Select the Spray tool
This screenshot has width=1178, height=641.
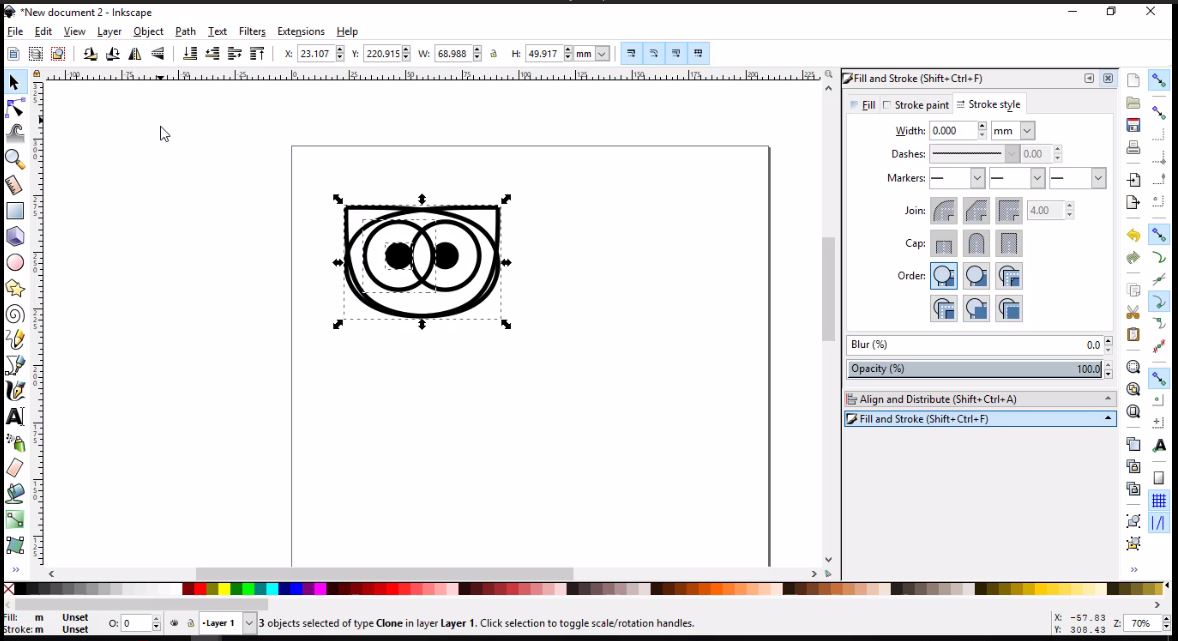click(14, 443)
